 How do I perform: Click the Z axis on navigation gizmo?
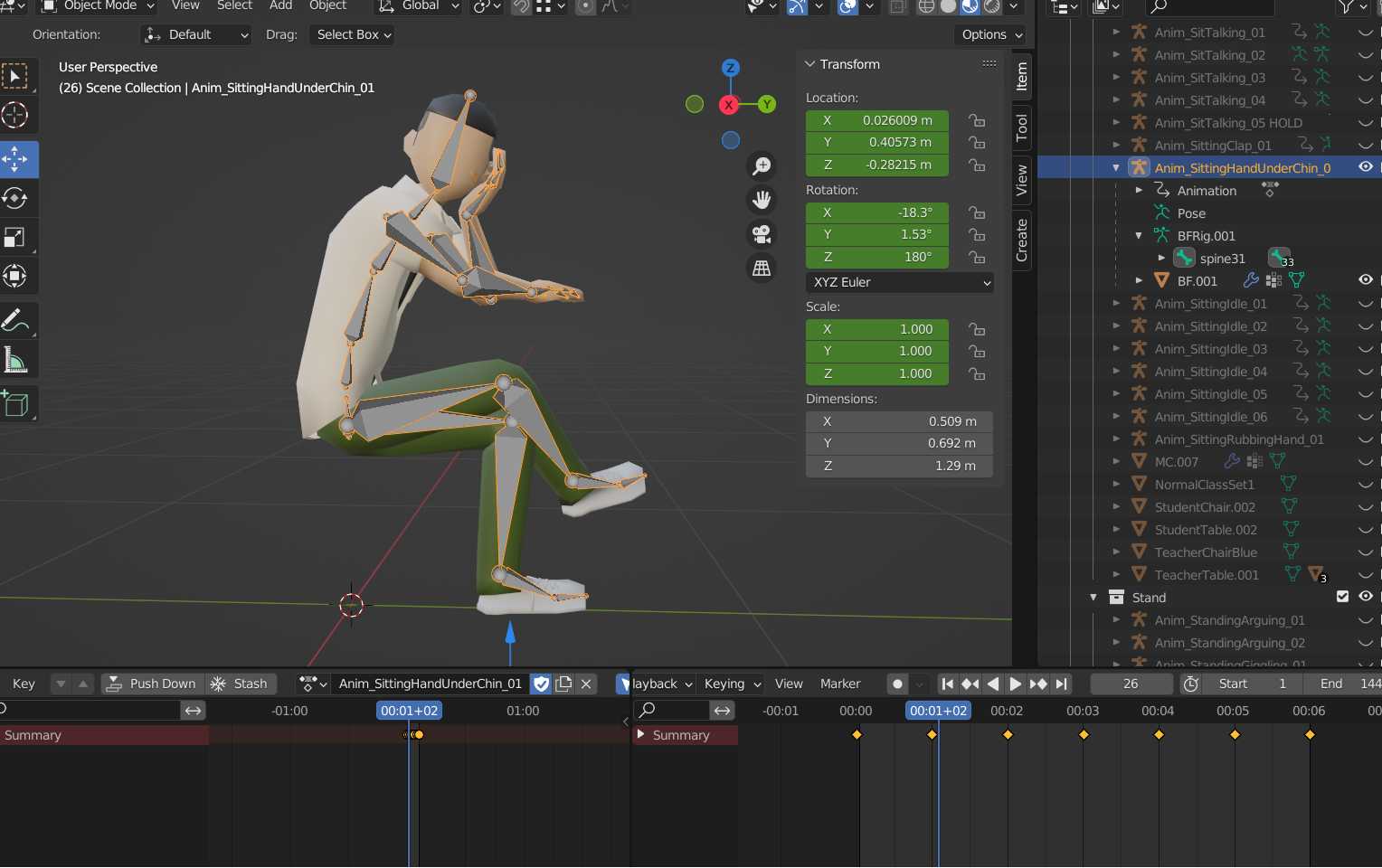click(x=731, y=68)
